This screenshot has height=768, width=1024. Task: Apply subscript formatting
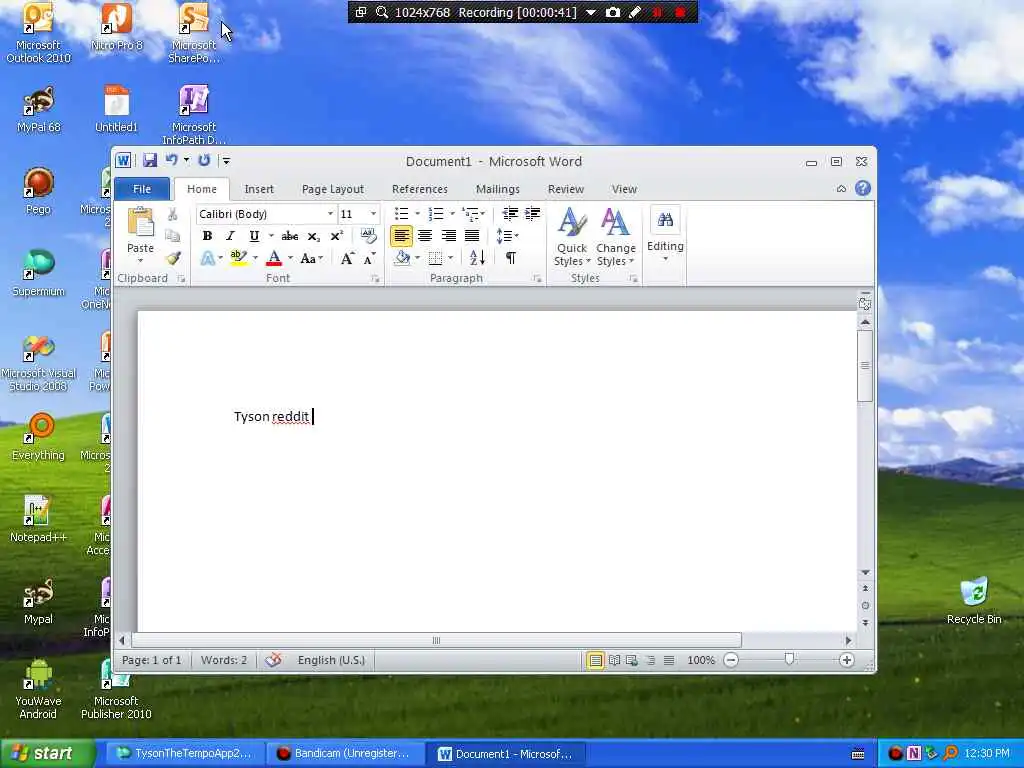(x=313, y=236)
